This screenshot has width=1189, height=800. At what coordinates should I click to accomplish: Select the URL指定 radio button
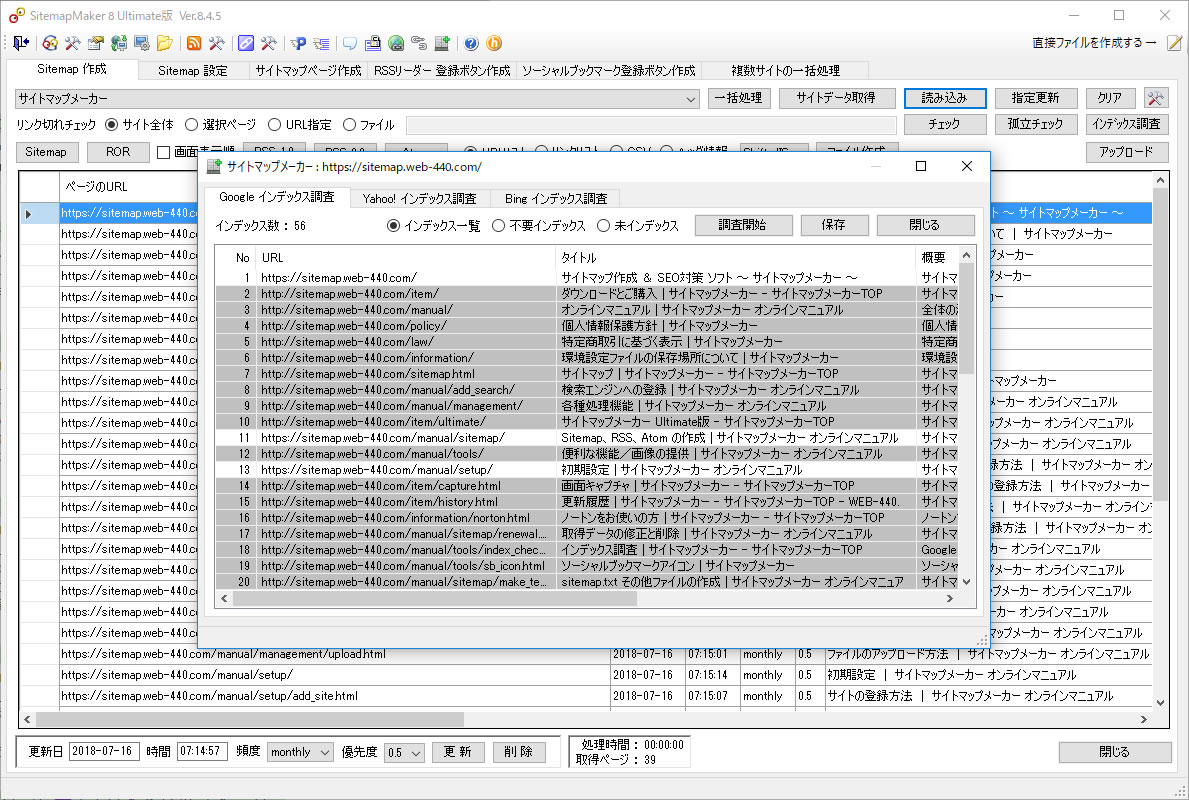coord(275,124)
